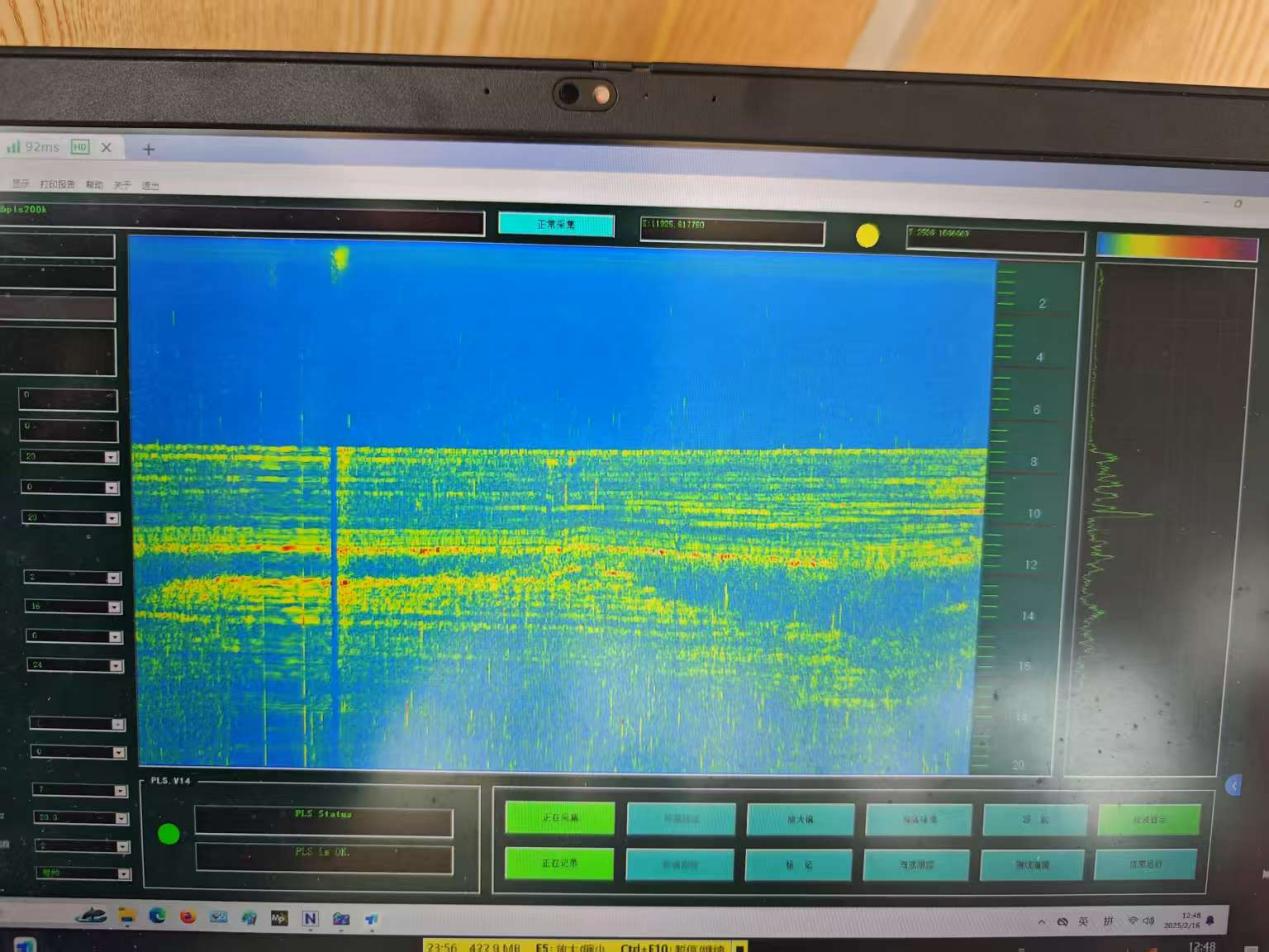Screen dimensions: 1269x952
Task: Open Firefox from the taskbar
Action: pos(187,915)
